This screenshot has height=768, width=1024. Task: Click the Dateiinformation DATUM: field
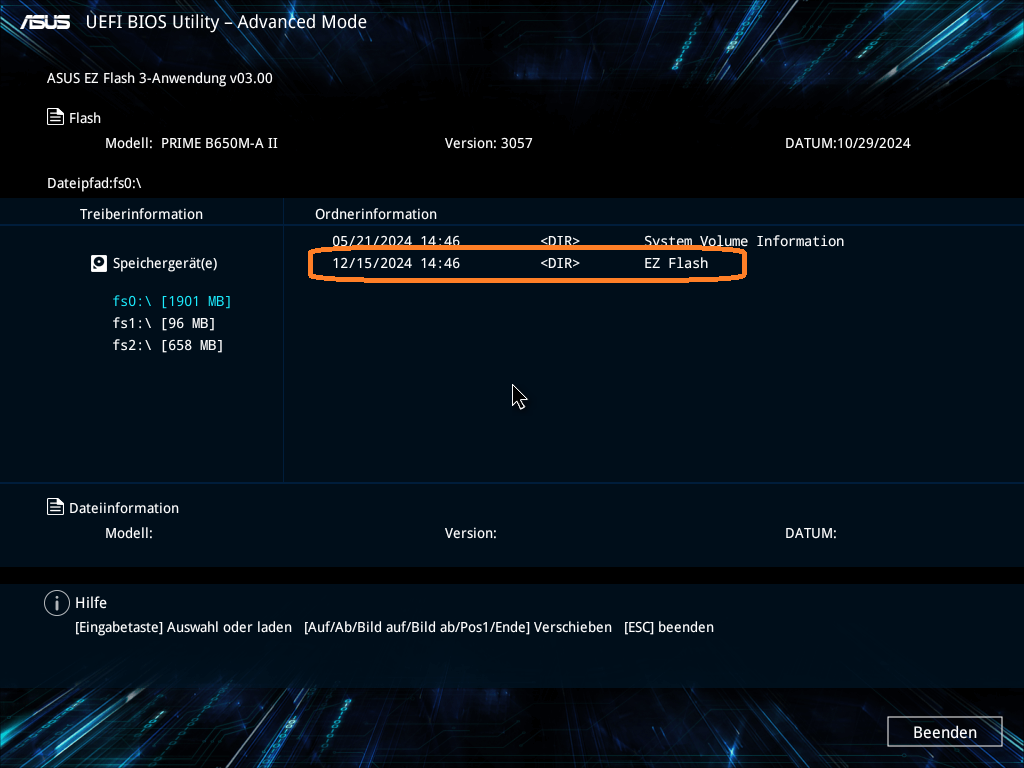pyautogui.click(x=810, y=533)
